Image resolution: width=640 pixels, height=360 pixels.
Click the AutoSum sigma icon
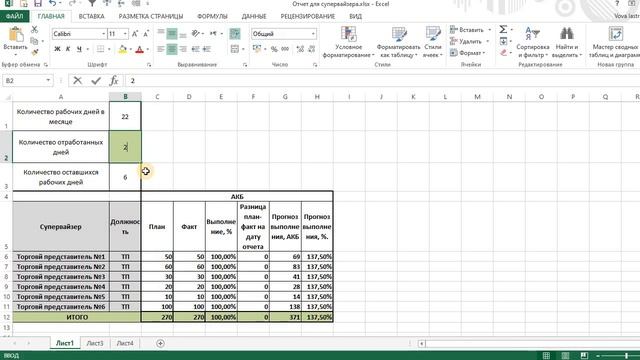(503, 29)
